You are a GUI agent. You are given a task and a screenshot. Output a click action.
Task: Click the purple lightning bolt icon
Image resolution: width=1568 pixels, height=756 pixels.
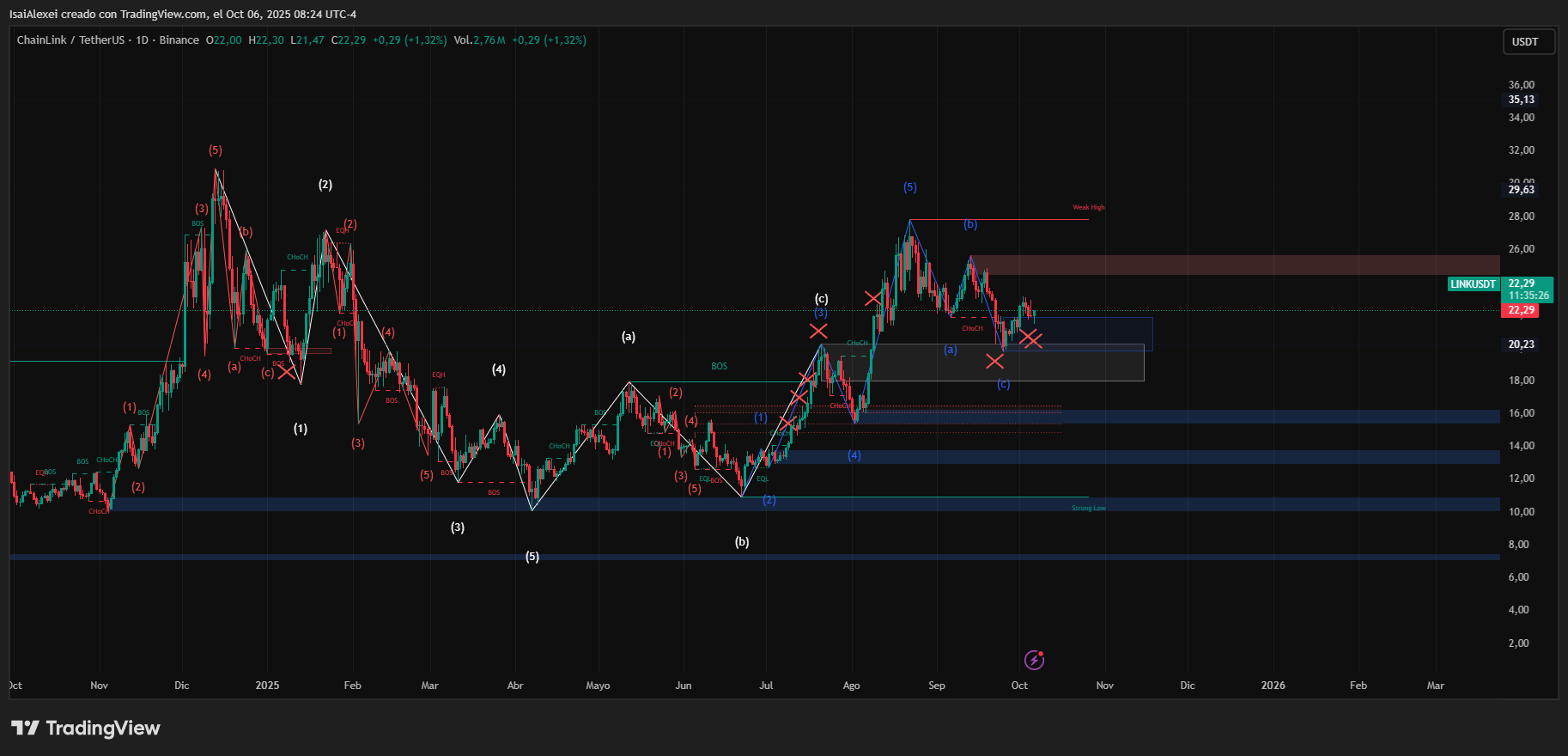click(x=1034, y=660)
